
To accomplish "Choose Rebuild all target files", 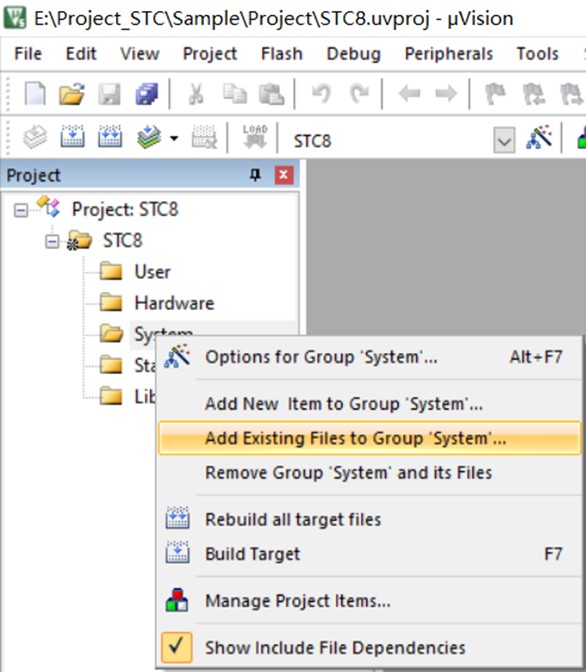I will [370, 519].
